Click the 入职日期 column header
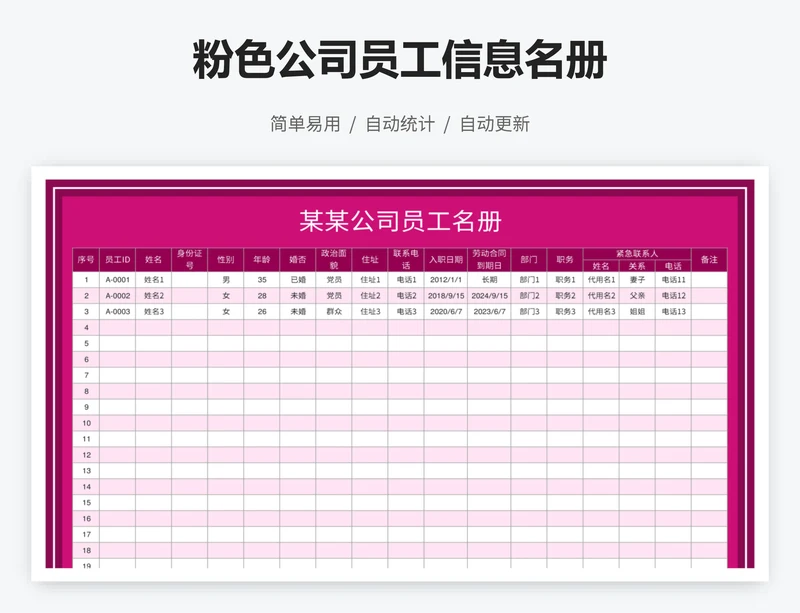The image size is (800, 613). [x=445, y=260]
